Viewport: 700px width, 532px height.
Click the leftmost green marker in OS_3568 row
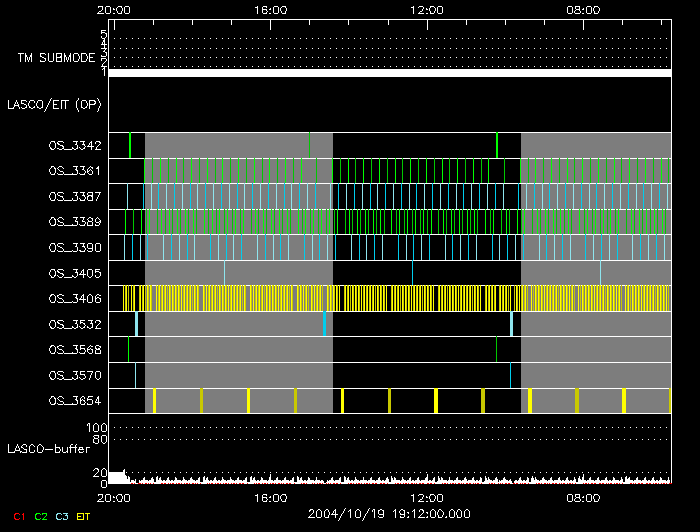pyautogui.click(x=128, y=349)
